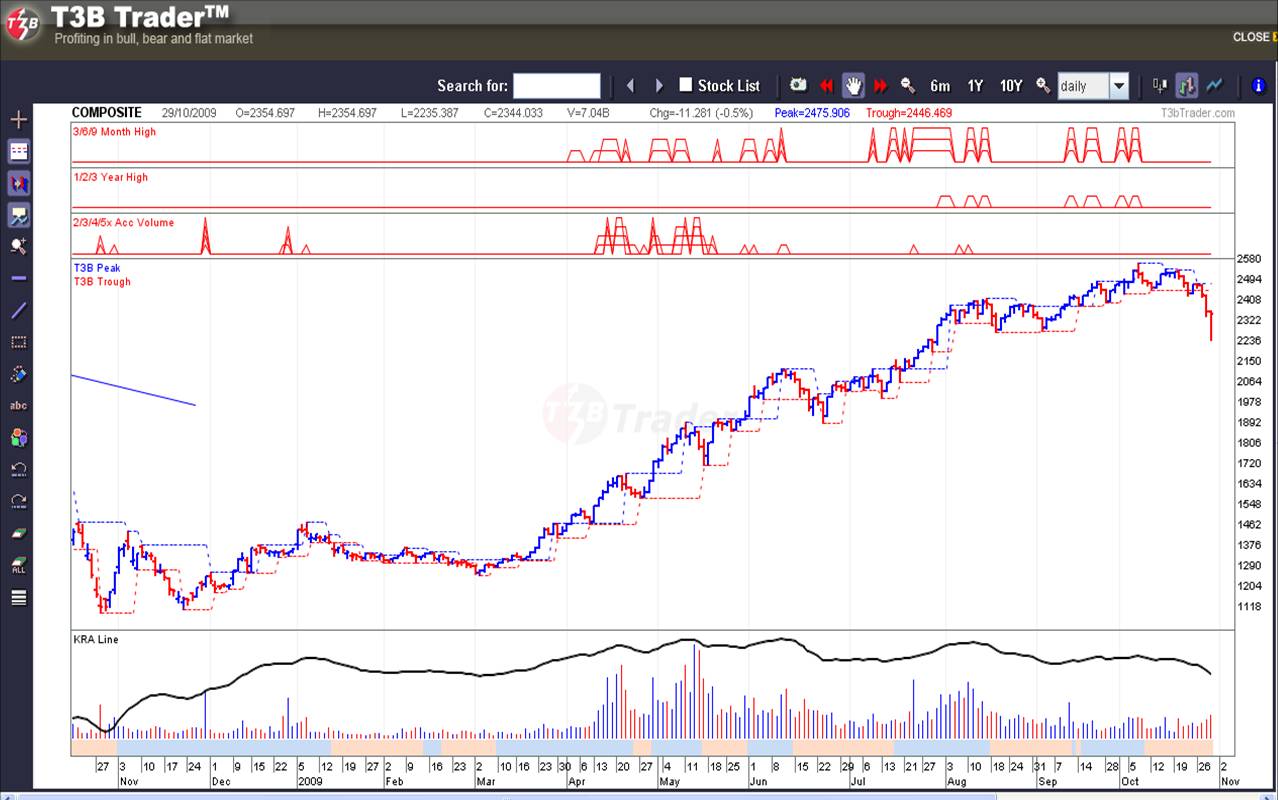This screenshot has width=1278, height=800.
Task: Click the T3B Trough legend label
Action: (x=102, y=282)
